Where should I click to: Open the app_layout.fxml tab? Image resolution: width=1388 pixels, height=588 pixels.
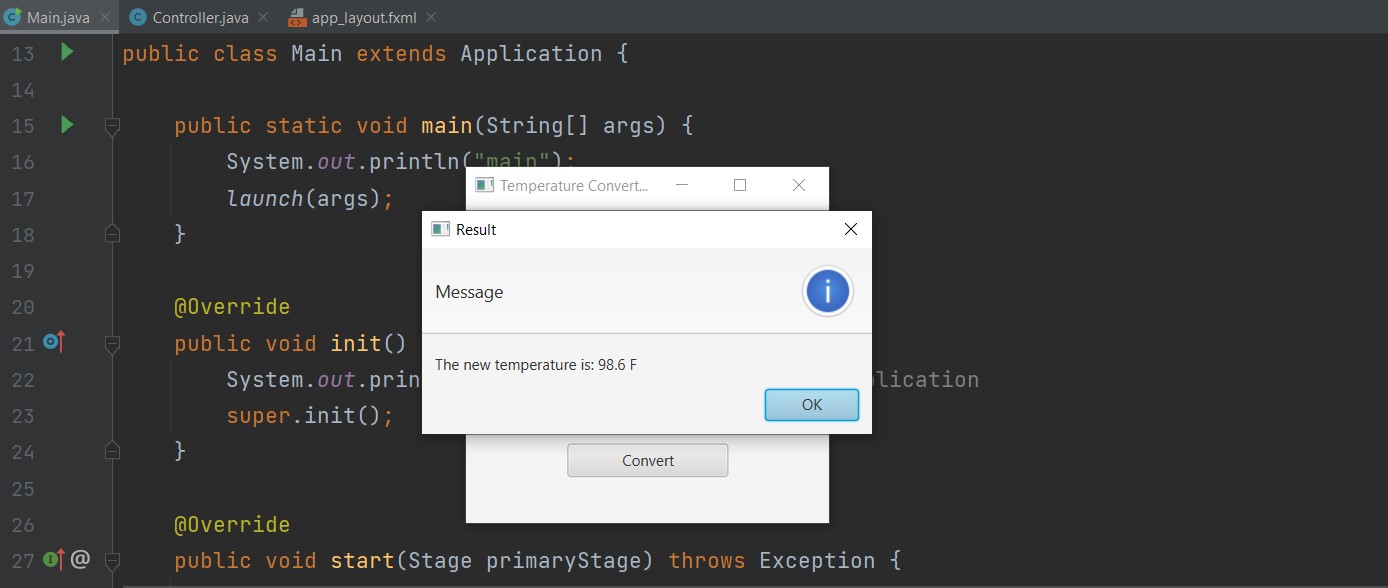pos(355,17)
